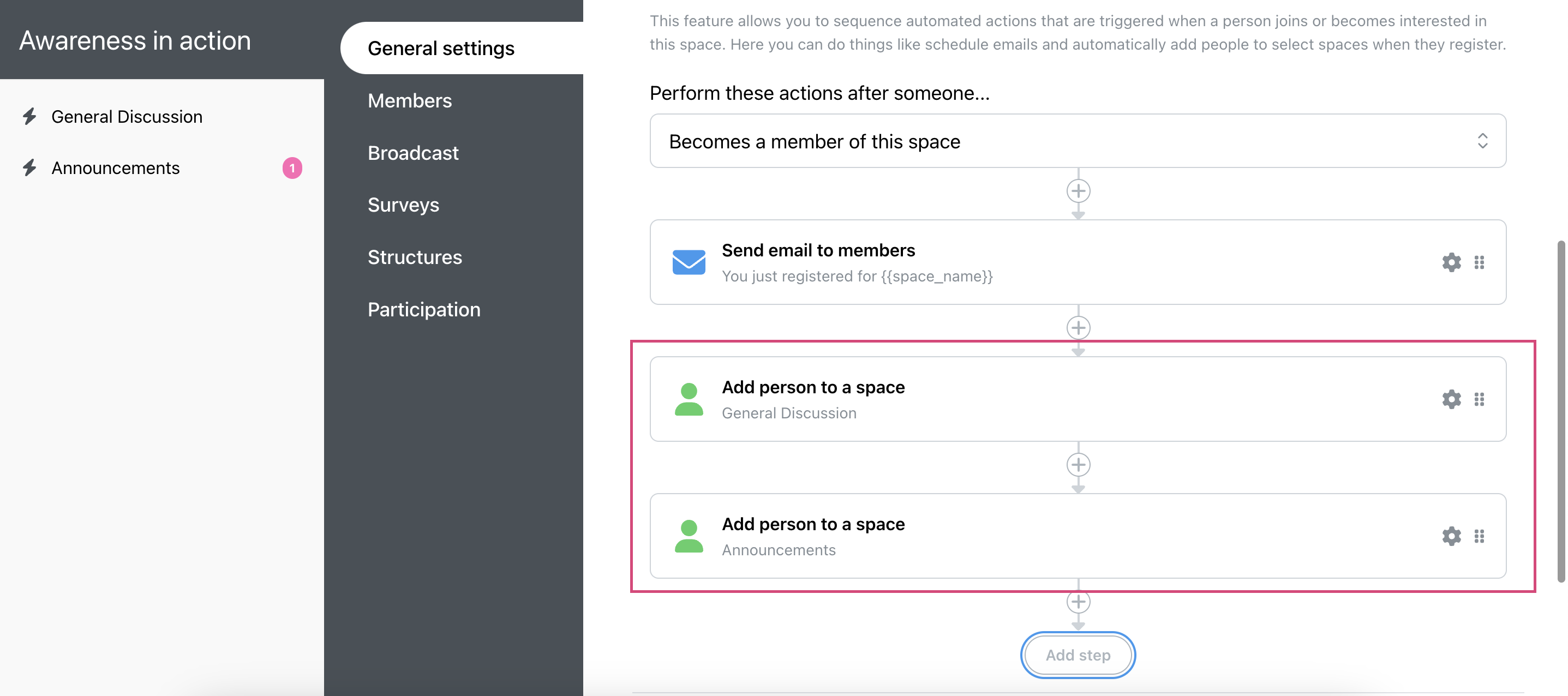
Task: Click Announcements subtitle in step card
Action: coord(779,550)
